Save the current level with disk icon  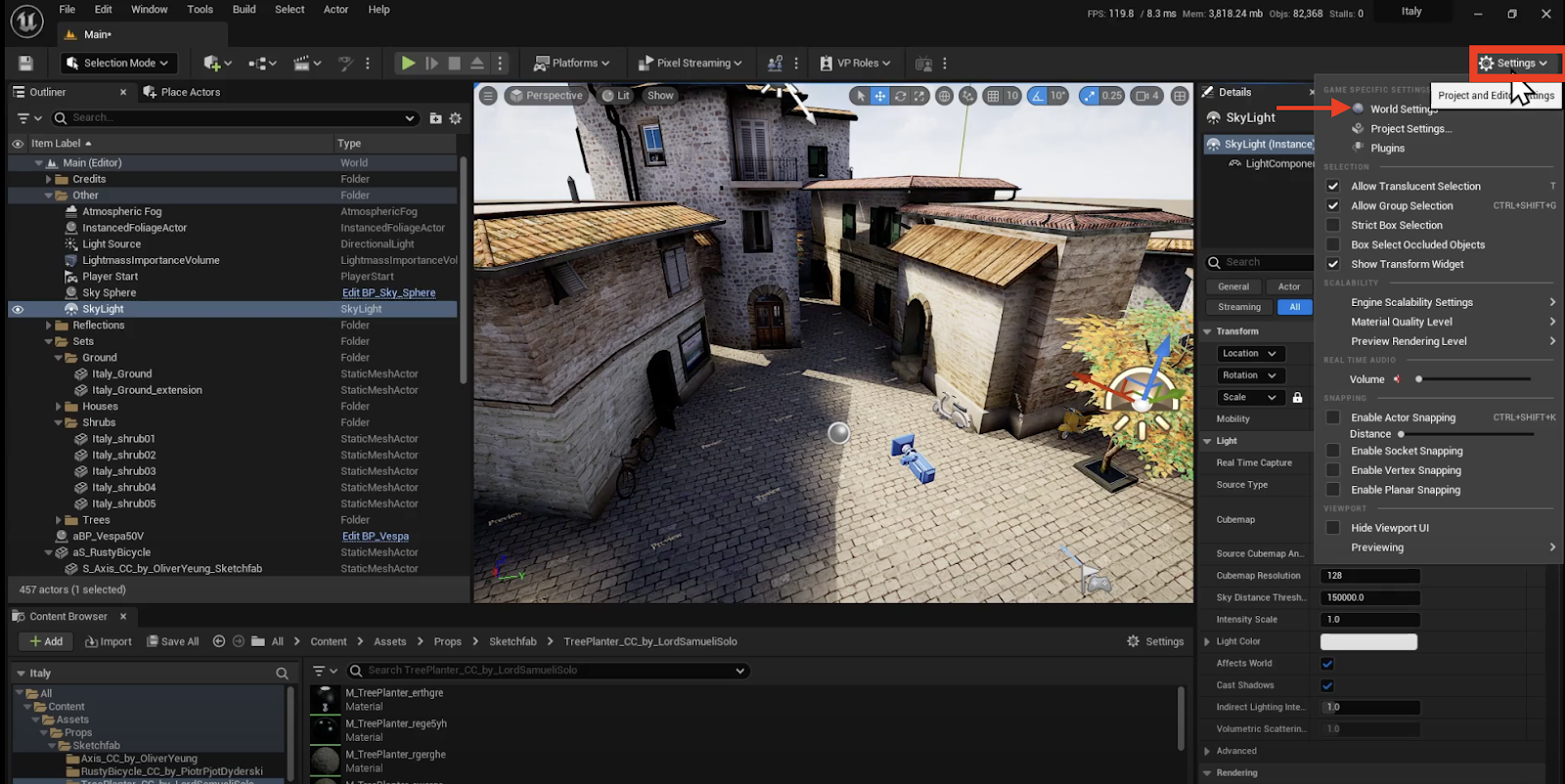pos(26,64)
